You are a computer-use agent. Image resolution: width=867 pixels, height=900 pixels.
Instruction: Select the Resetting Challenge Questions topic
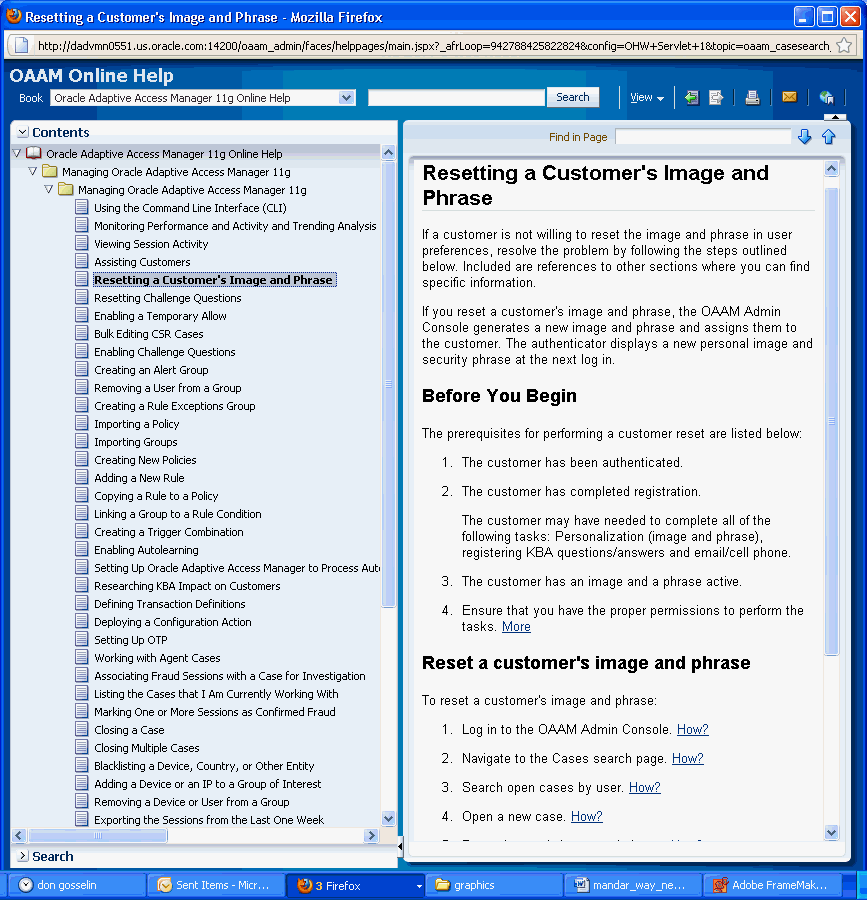(167, 297)
